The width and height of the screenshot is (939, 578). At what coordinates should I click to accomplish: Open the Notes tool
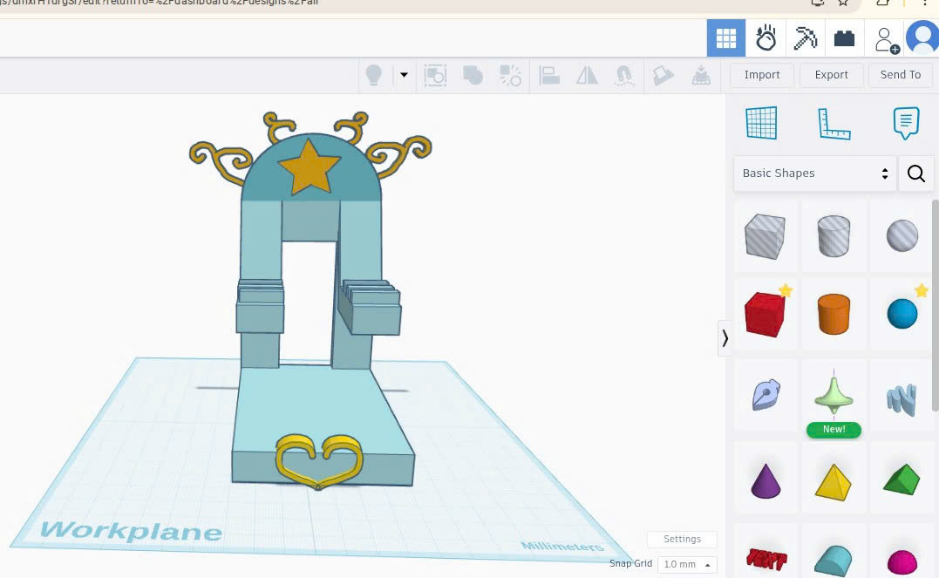tap(905, 123)
